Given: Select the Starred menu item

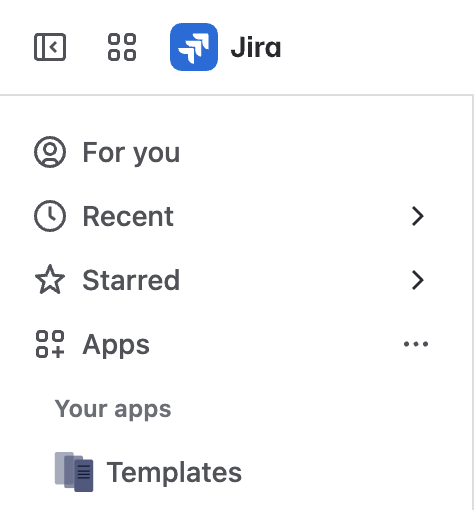Looking at the screenshot, I should tap(233, 280).
